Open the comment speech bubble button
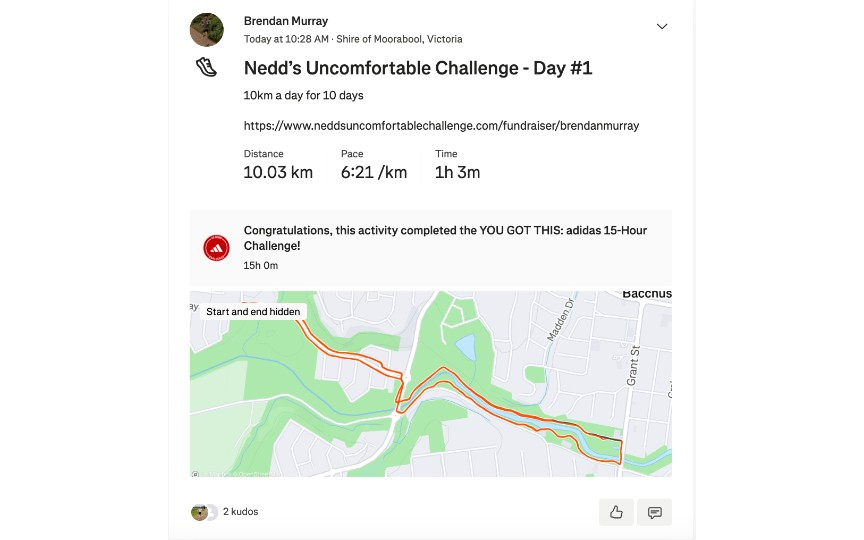 tap(655, 512)
